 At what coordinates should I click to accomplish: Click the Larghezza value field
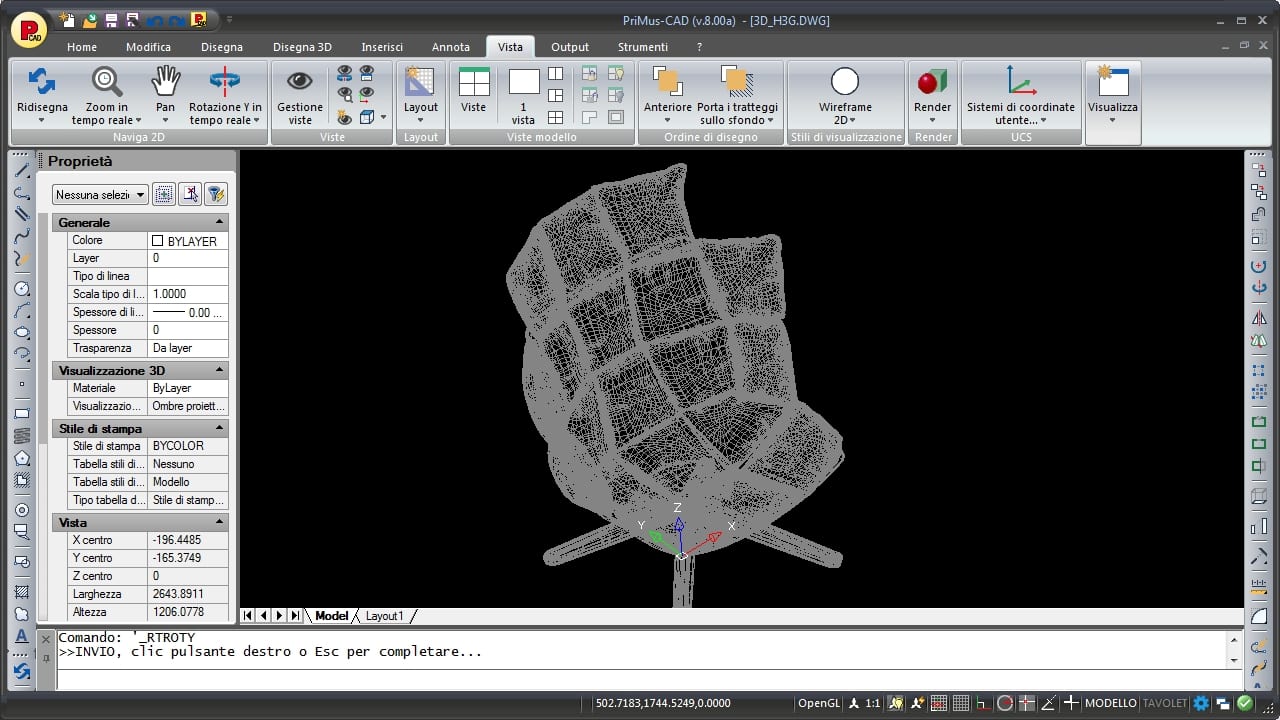[x=188, y=594]
